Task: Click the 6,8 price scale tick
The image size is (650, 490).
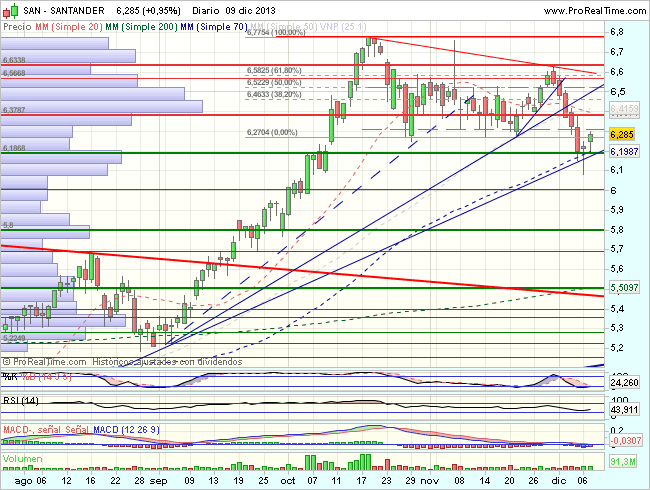Action: pos(617,32)
